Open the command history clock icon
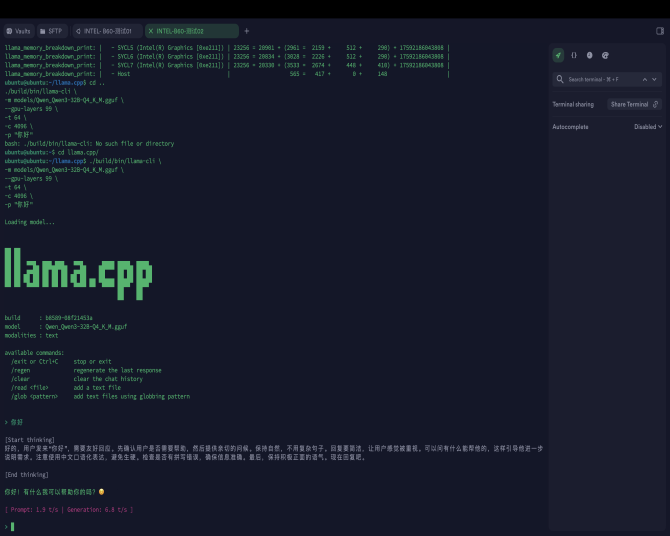The image size is (670, 536). (x=590, y=55)
